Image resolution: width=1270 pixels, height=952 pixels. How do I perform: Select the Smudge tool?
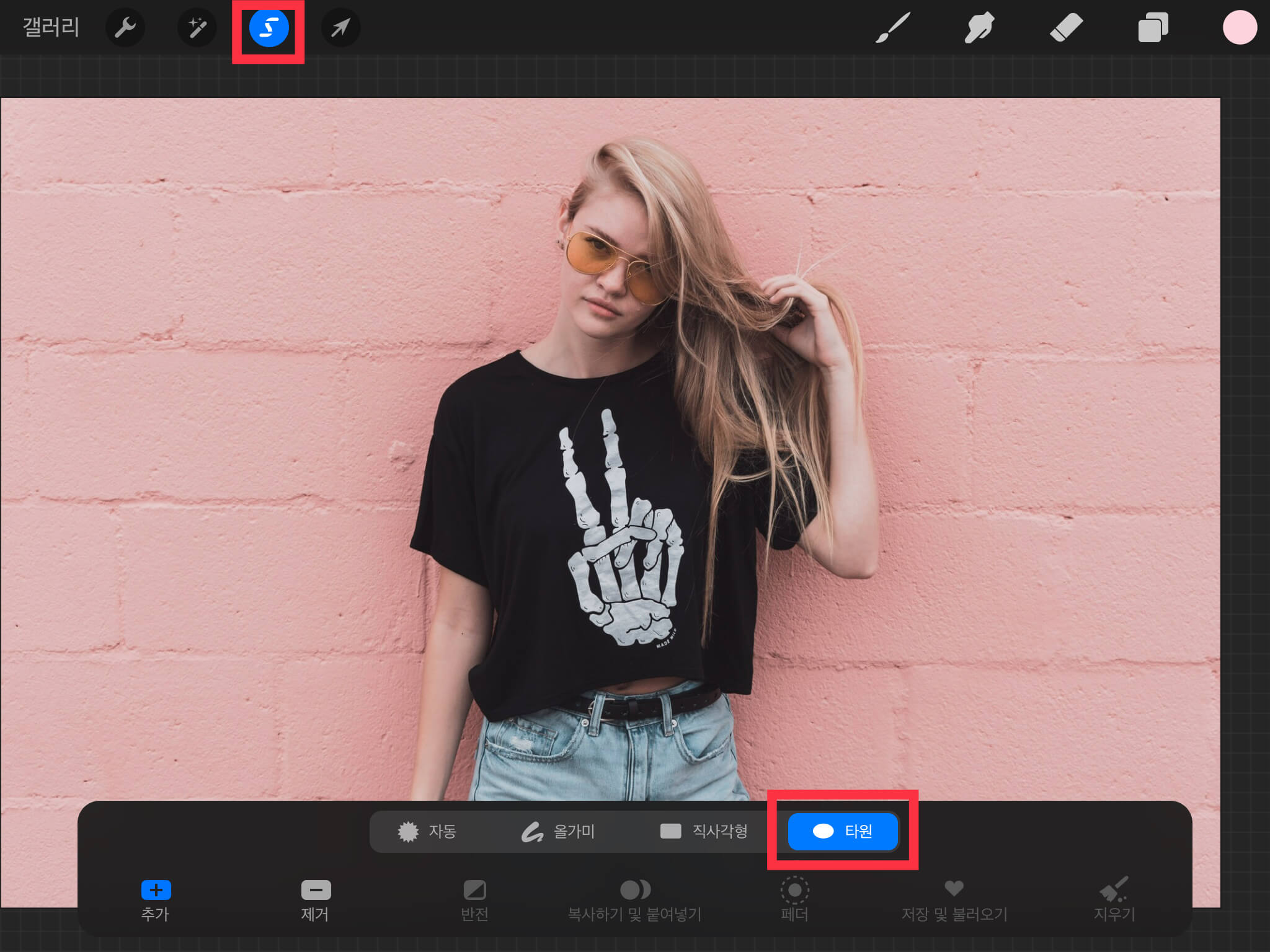(979, 28)
